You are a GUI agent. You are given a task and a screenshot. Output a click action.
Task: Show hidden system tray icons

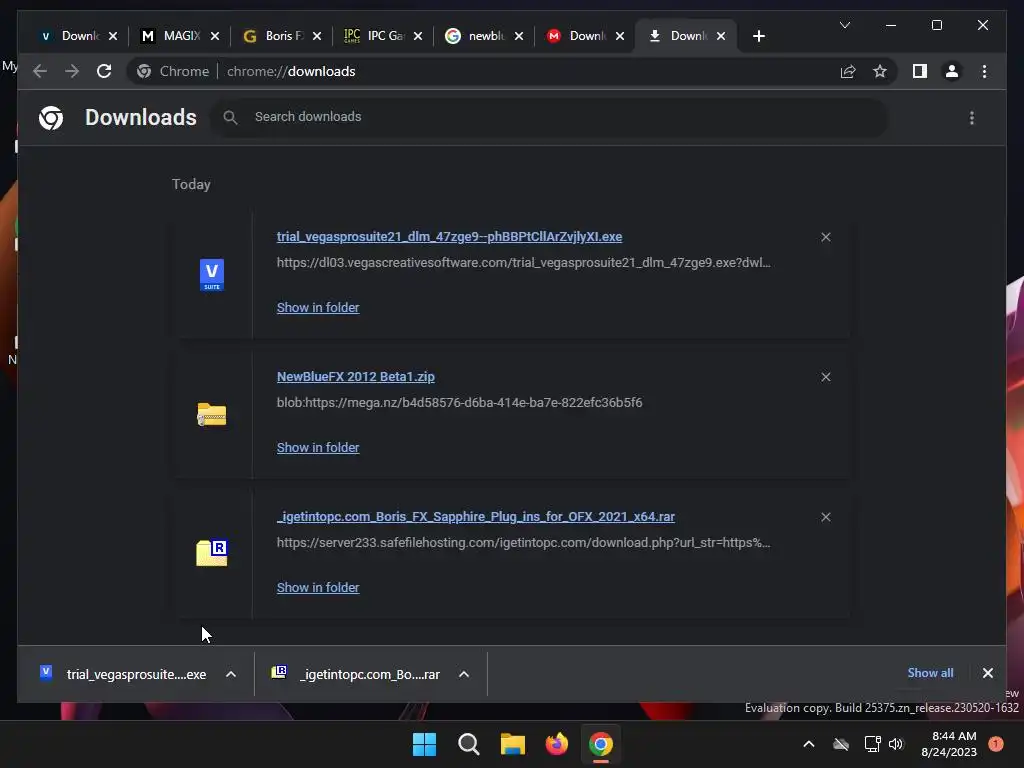pos(808,744)
